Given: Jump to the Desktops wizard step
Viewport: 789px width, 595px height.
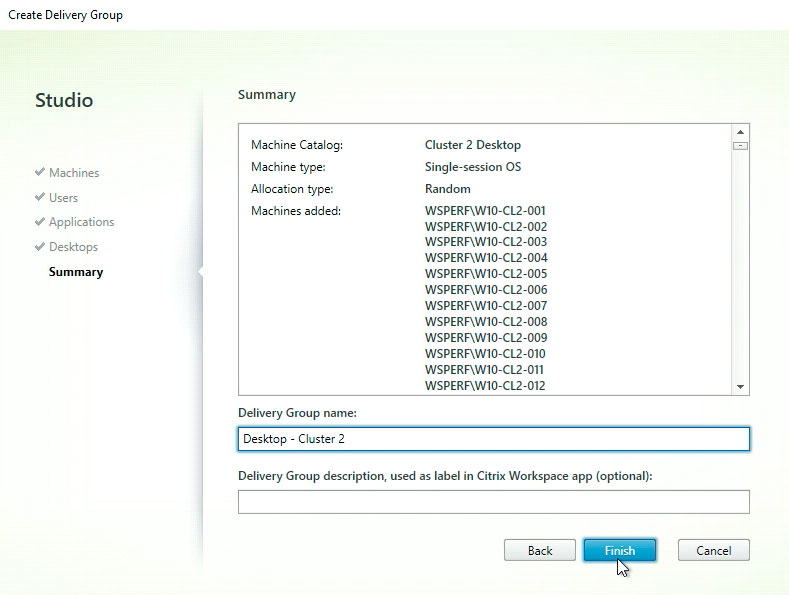Looking at the screenshot, I should pyautogui.click(x=73, y=247).
